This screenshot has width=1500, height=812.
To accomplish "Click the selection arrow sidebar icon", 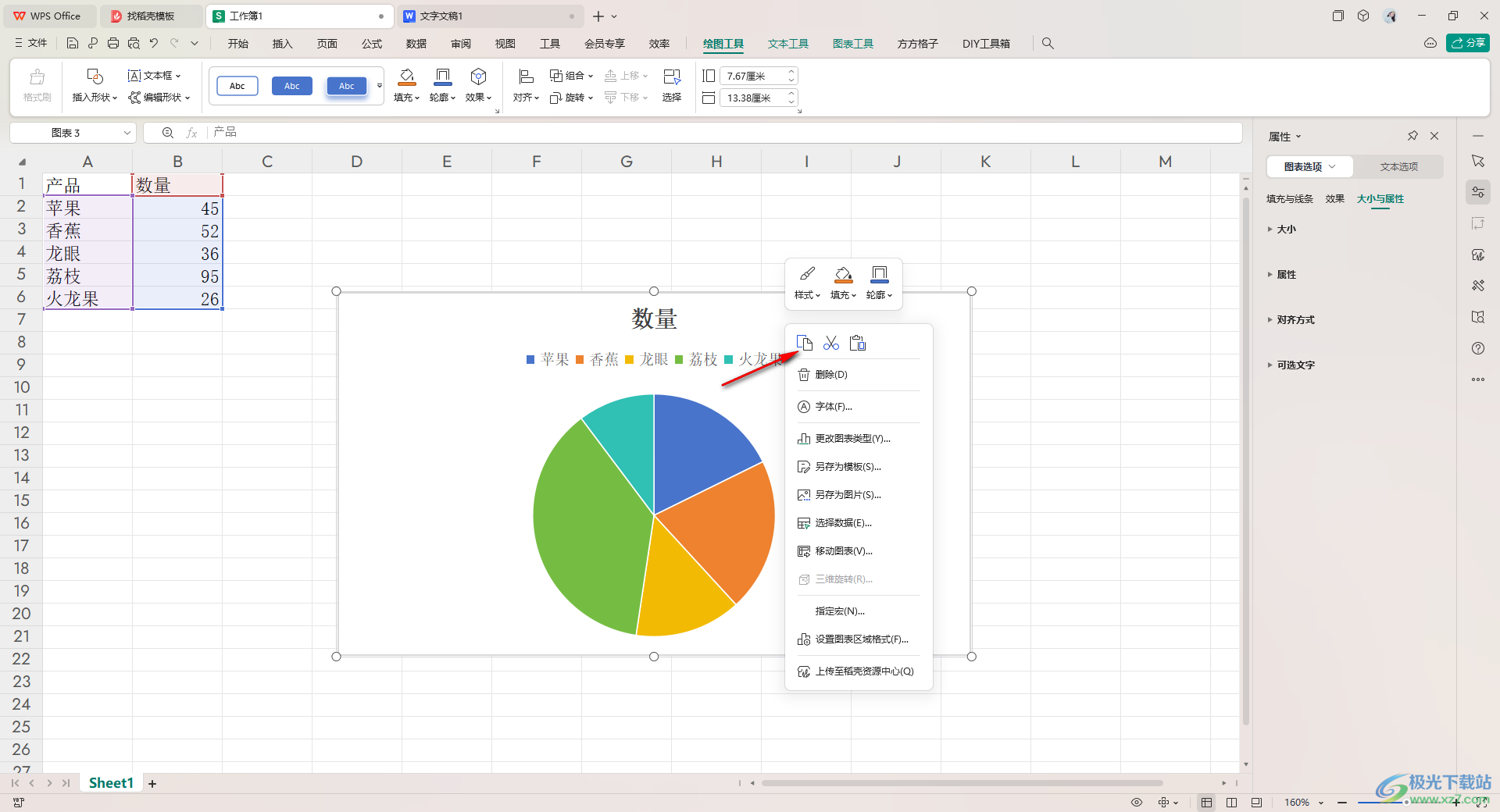I will [x=1478, y=161].
